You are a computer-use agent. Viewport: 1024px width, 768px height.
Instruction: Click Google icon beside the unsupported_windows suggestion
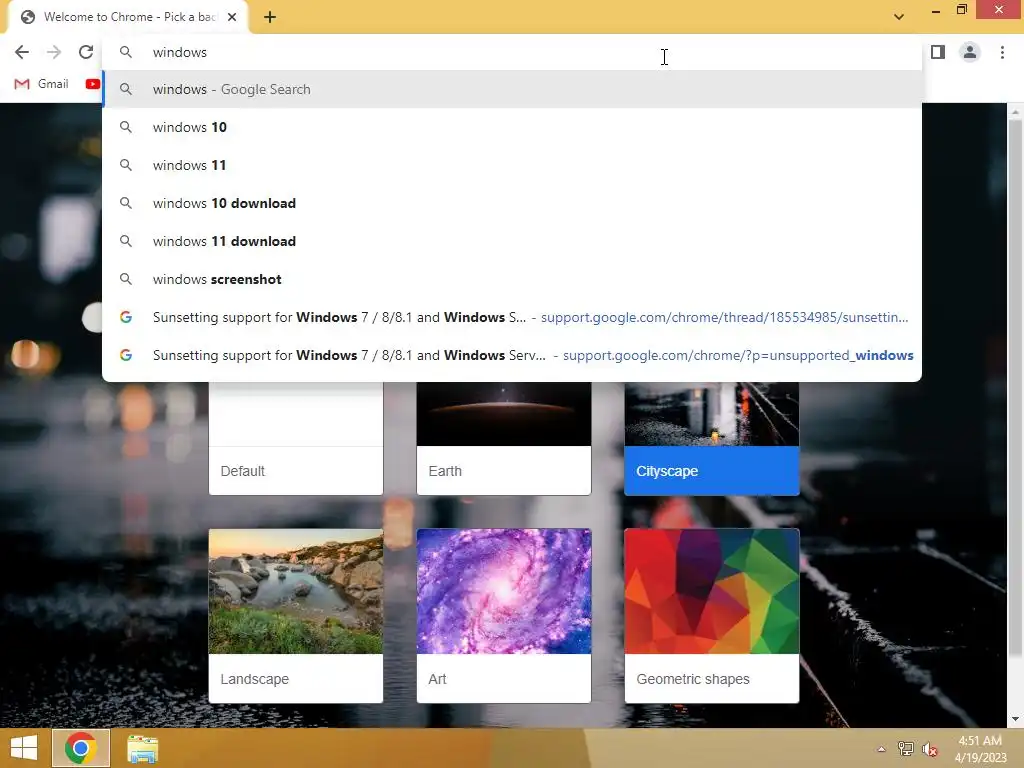tap(126, 355)
